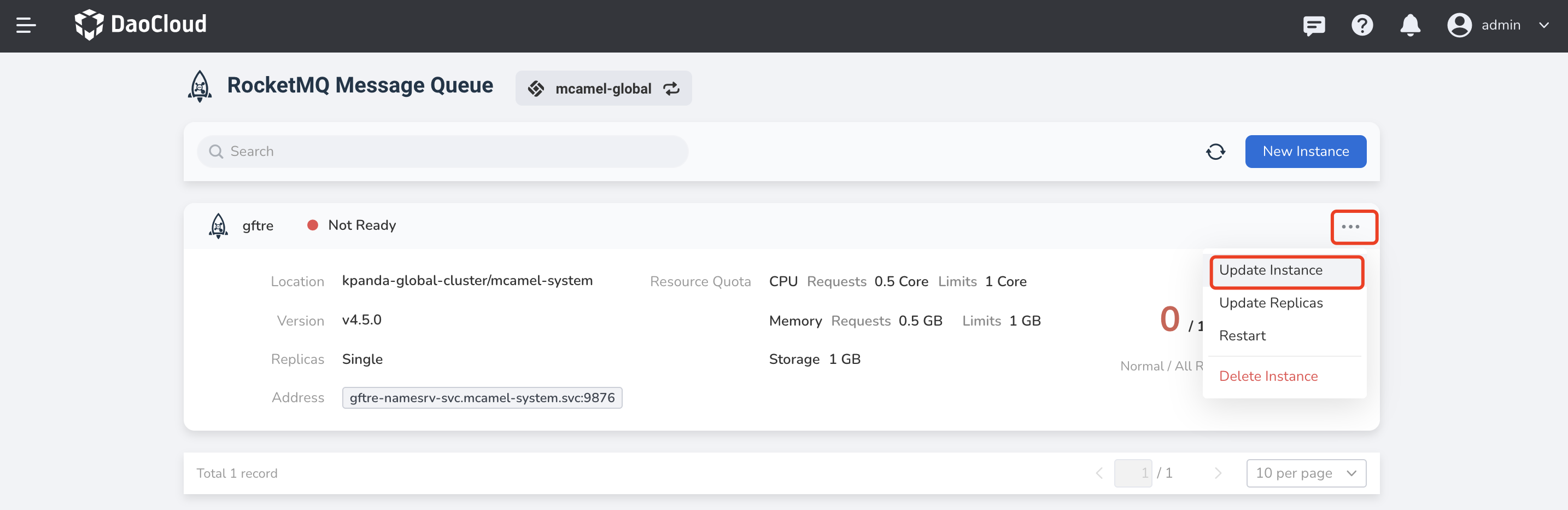Click the refresh list icon
The height and width of the screenshot is (510, 1568).
(x=1215, y=152)
